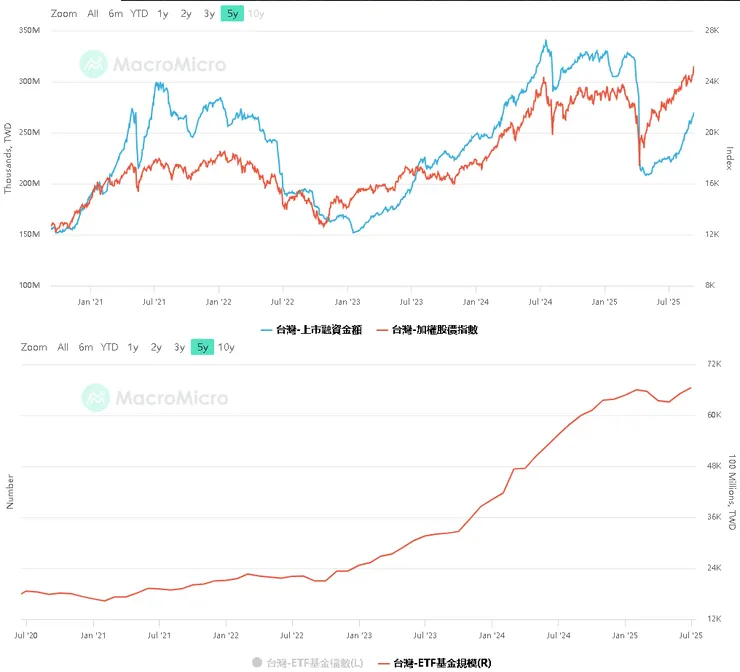Screen dimensions: 740x672
Task: Toggle the 台灣-上市融資金額 legend series
Action: 319,329
